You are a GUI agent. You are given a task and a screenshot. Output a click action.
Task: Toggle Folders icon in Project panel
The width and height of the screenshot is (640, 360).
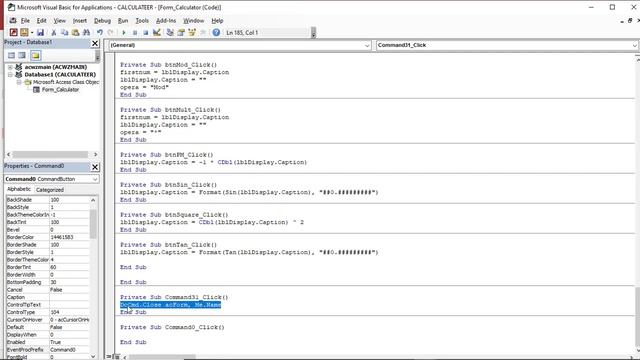(x=36, y=55)
